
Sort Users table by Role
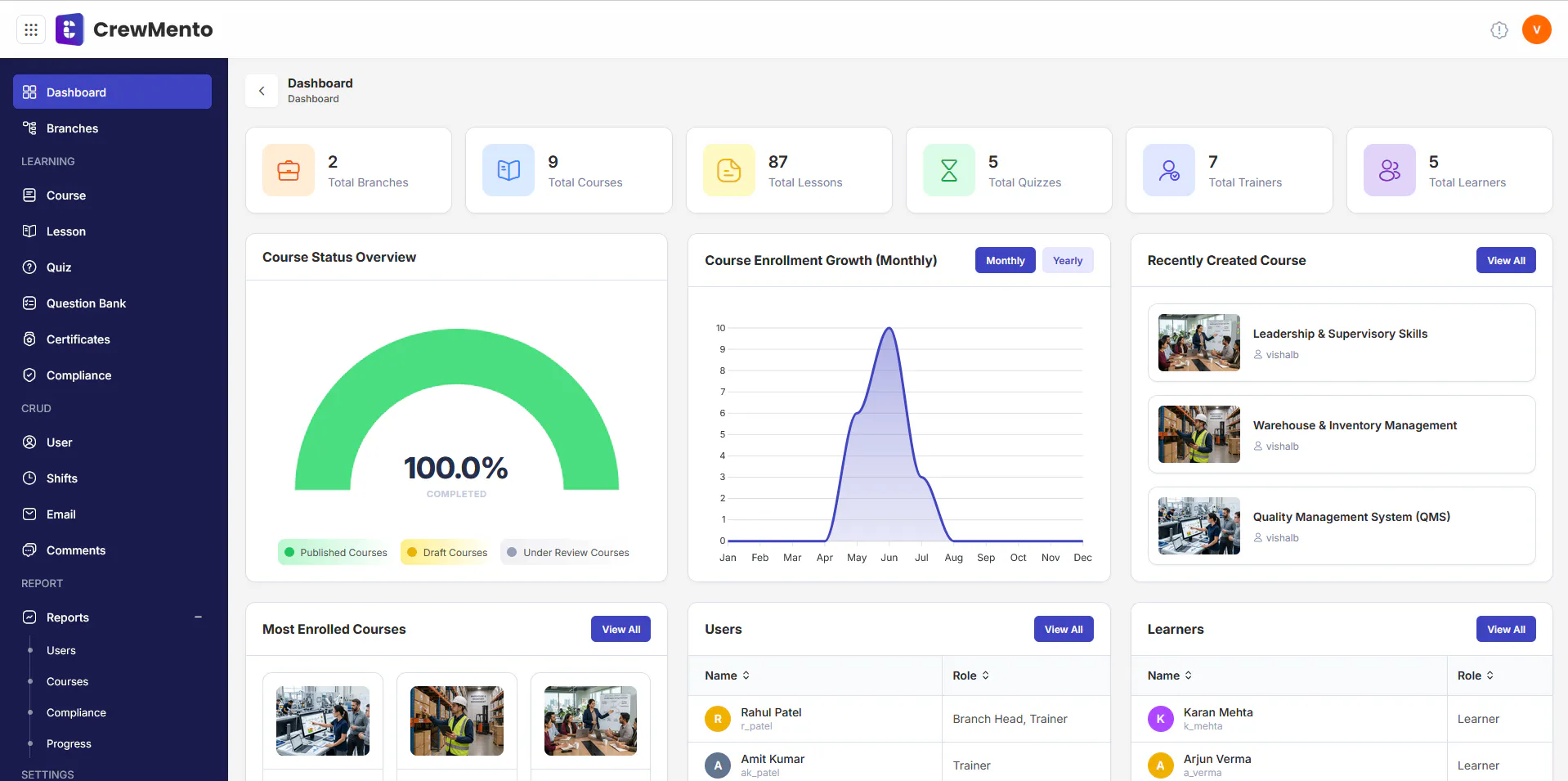coord(971,676)
